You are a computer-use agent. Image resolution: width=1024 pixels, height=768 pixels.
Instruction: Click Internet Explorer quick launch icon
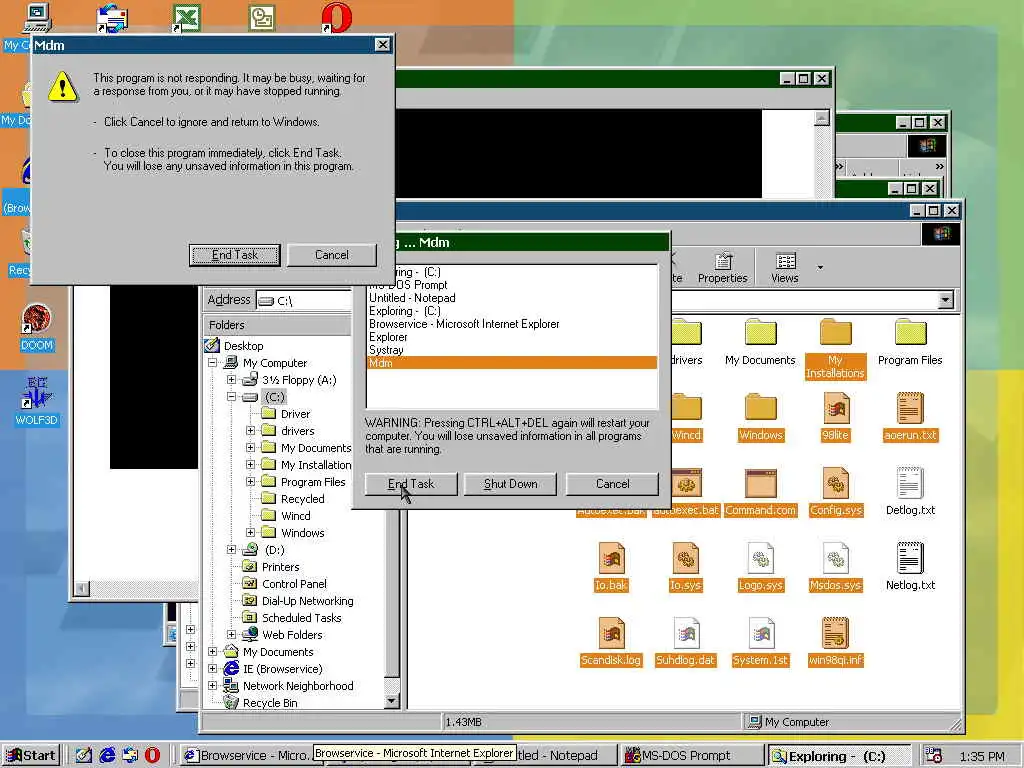107,756
